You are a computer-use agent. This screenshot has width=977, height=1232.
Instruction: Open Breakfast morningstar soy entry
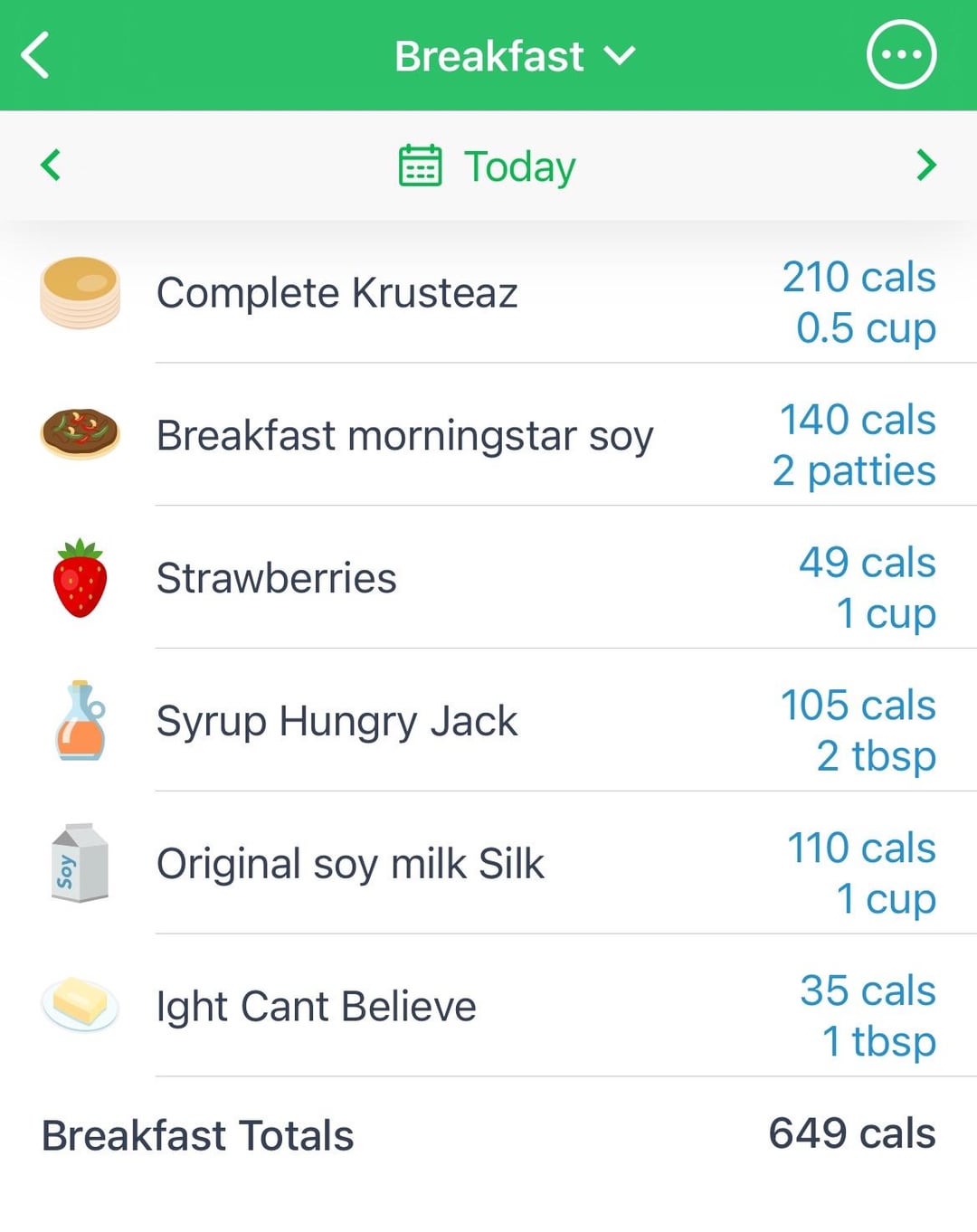coord(488,435)
